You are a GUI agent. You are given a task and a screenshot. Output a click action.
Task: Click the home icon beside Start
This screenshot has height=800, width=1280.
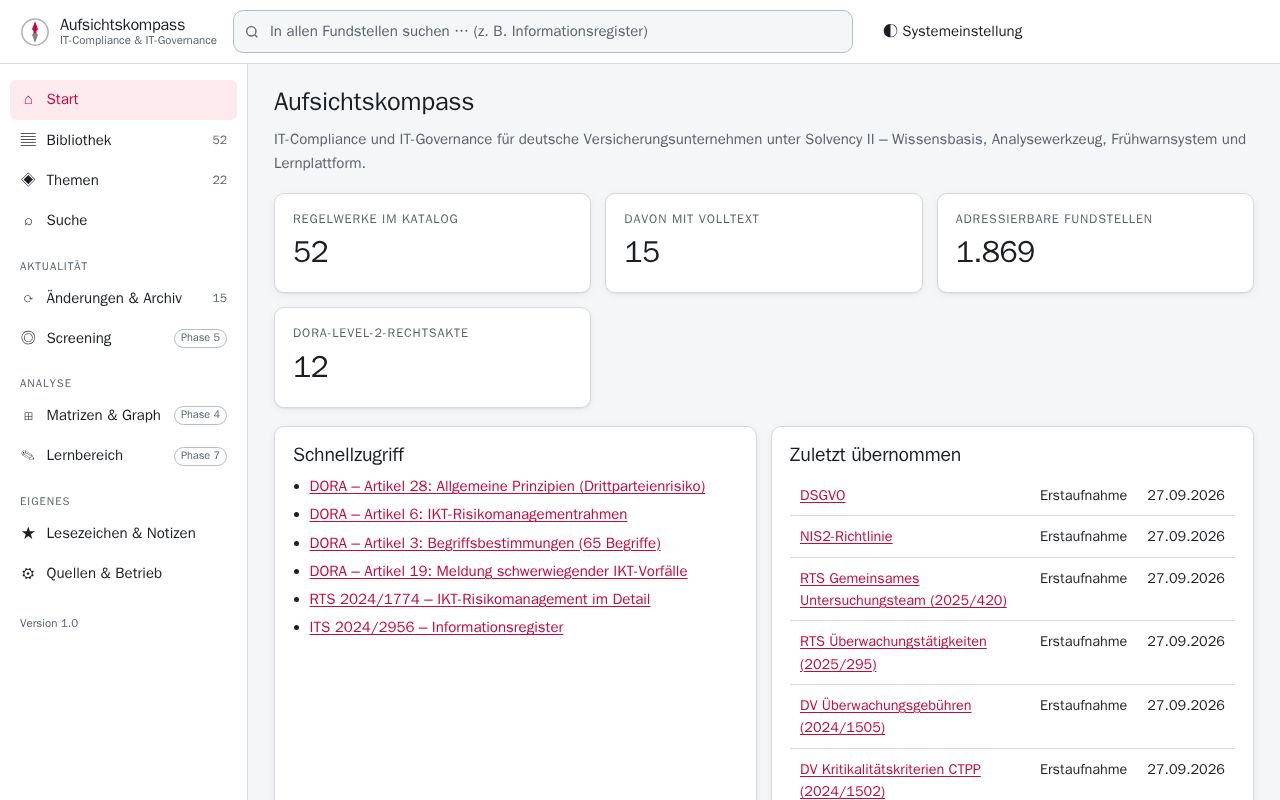(28, 100)
